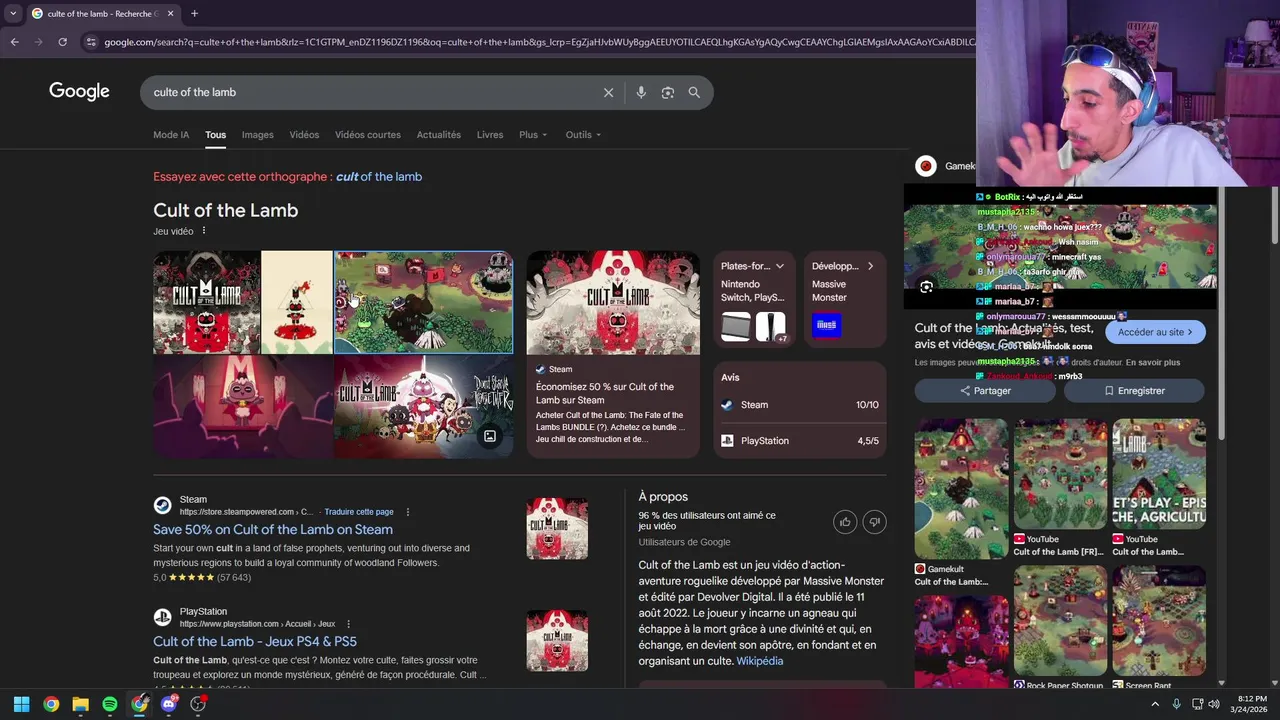Open the Windows Start menu
Screen dimensions: 1280x720
21,704
